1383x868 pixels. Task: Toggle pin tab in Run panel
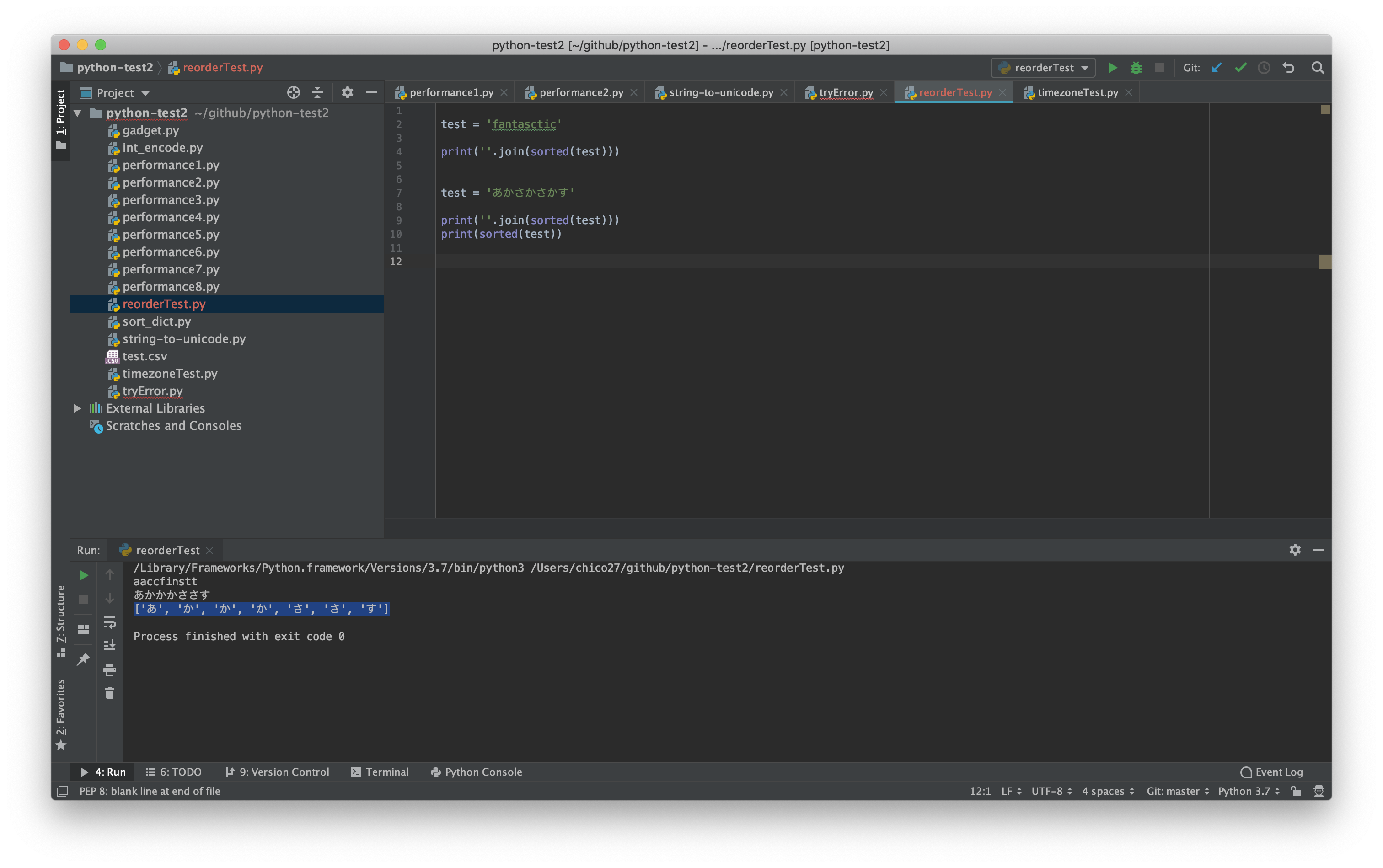click(x=83, y=659)
